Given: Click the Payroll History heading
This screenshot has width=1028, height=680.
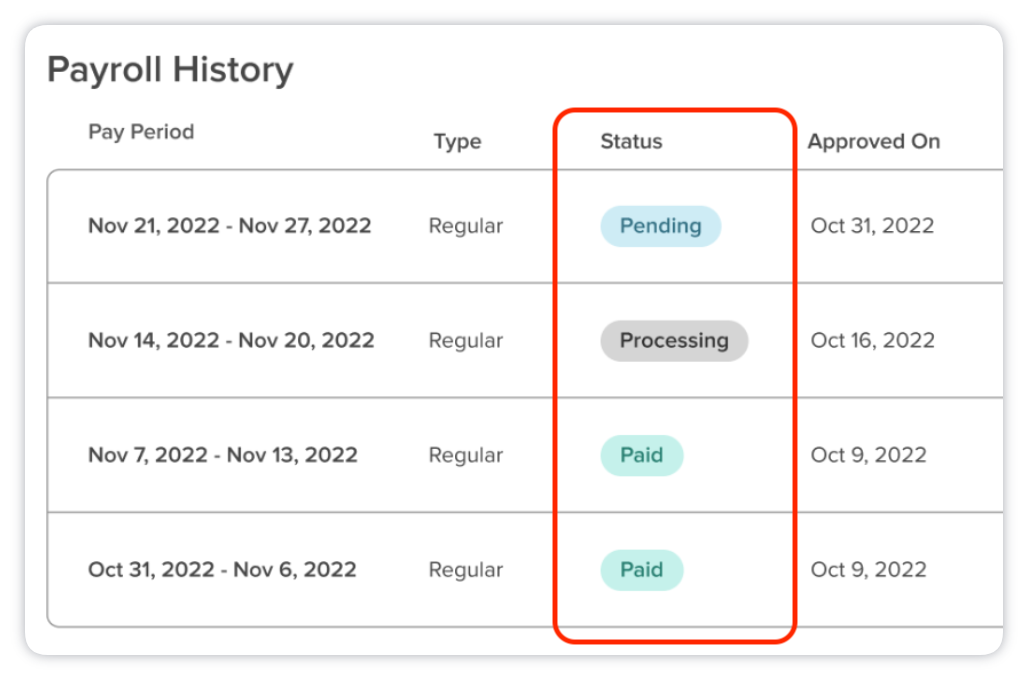Looking at the screenshot, I should pyautogui.click(x=170, y=70).
